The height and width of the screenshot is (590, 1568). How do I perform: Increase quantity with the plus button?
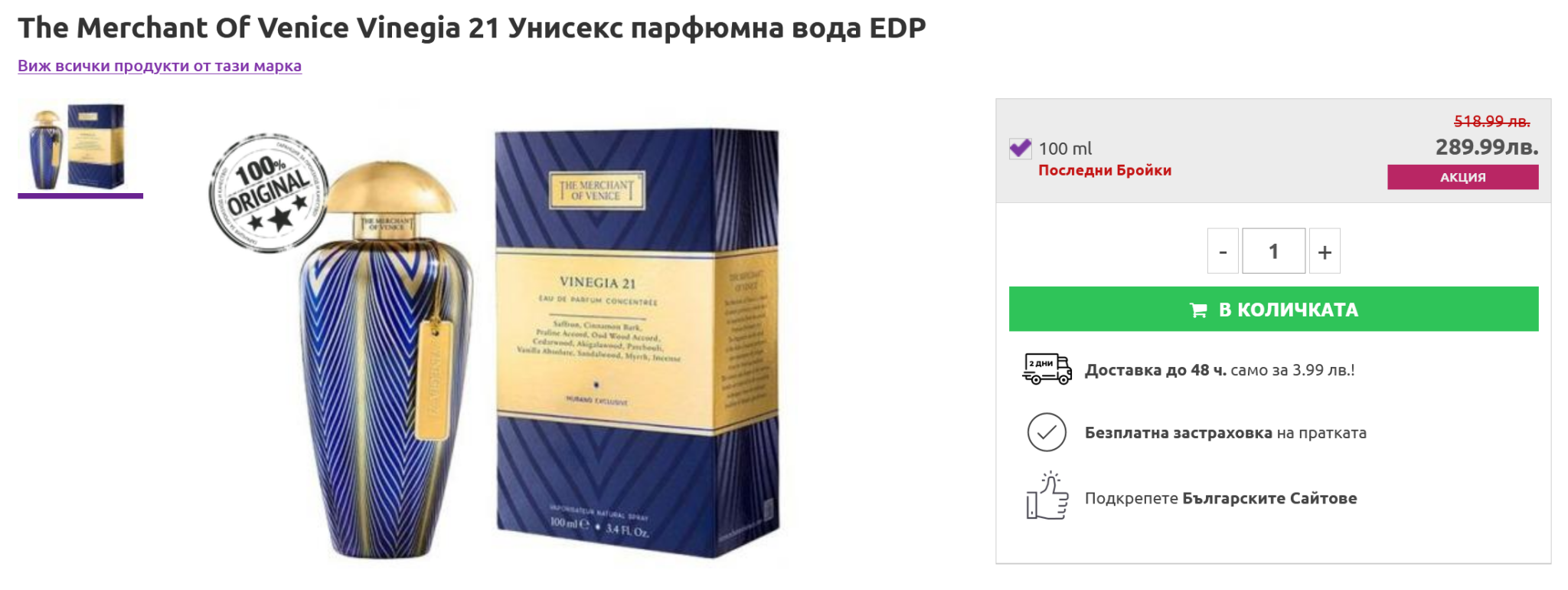coord(1325,251)
